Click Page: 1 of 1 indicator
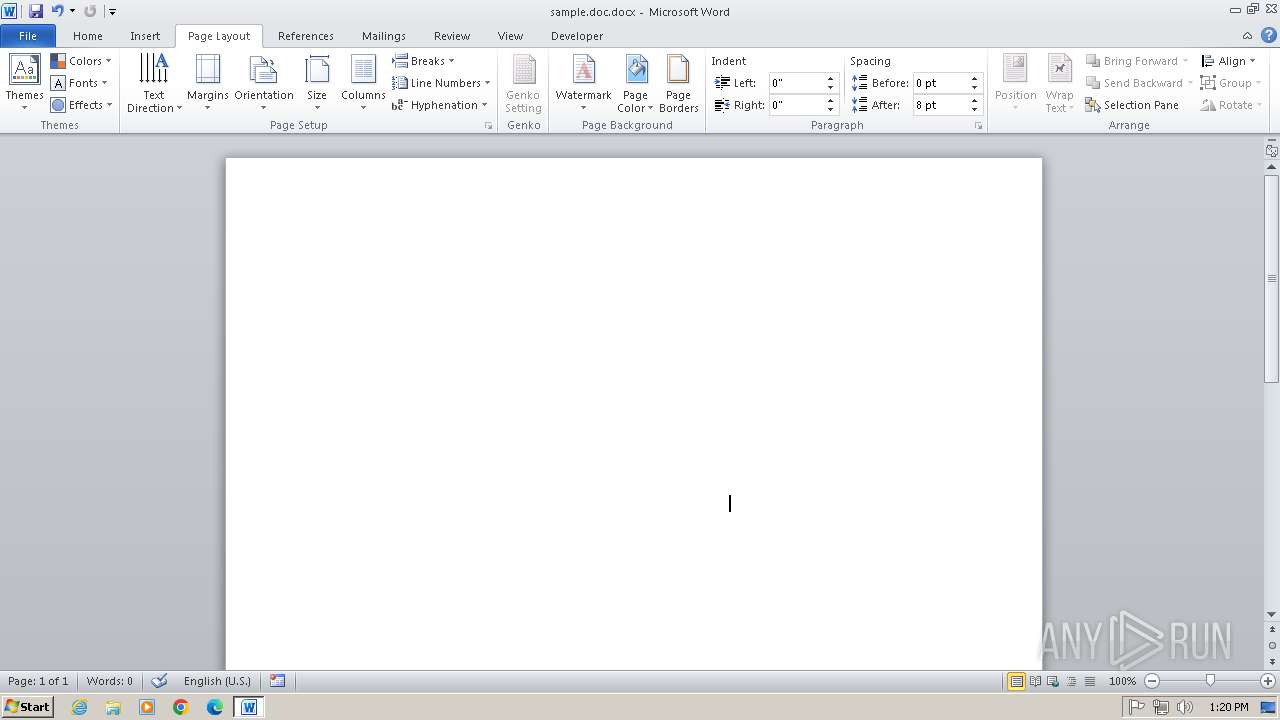 (38, 681)
